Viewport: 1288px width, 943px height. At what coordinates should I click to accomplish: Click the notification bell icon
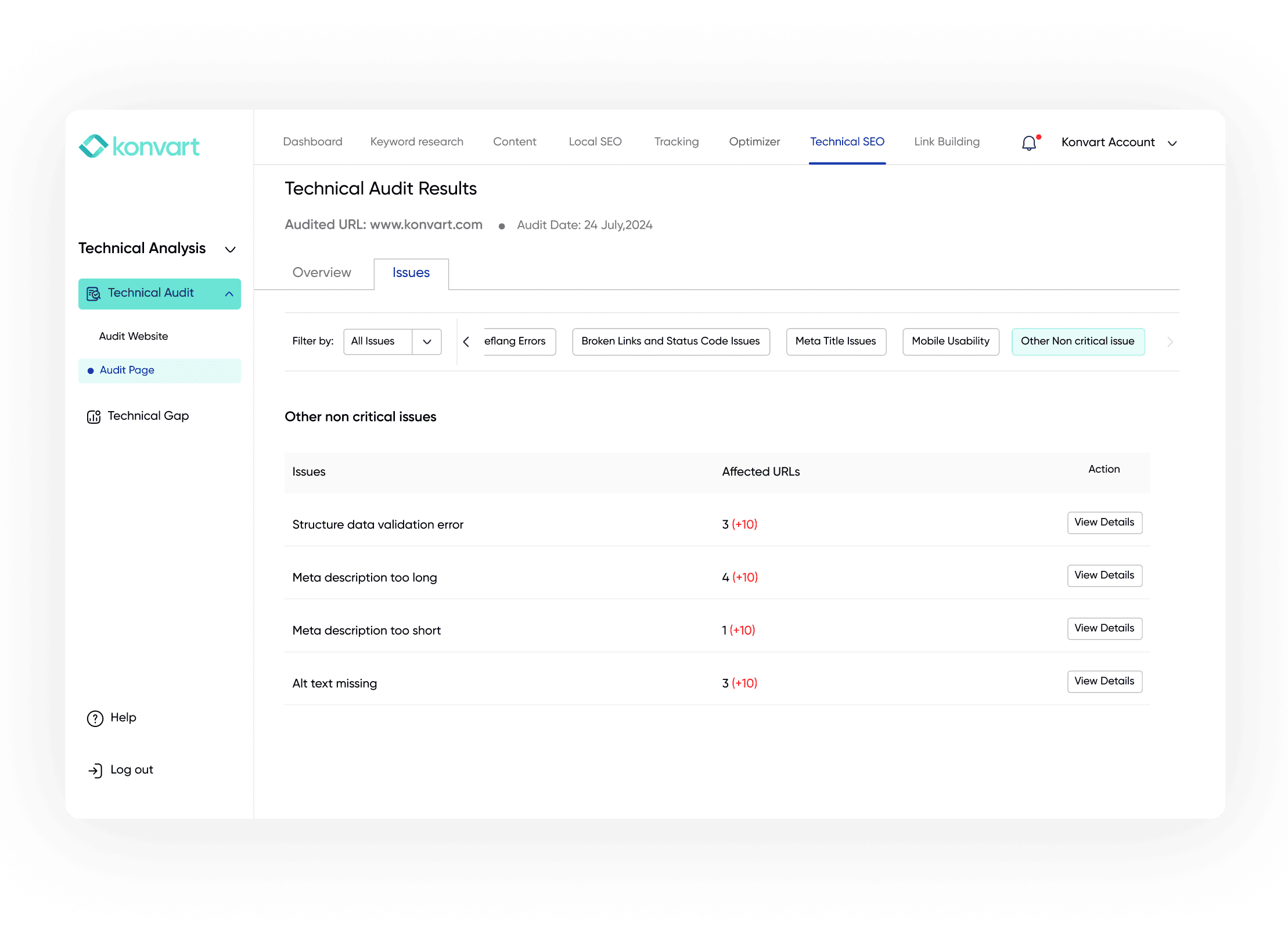1029,143
